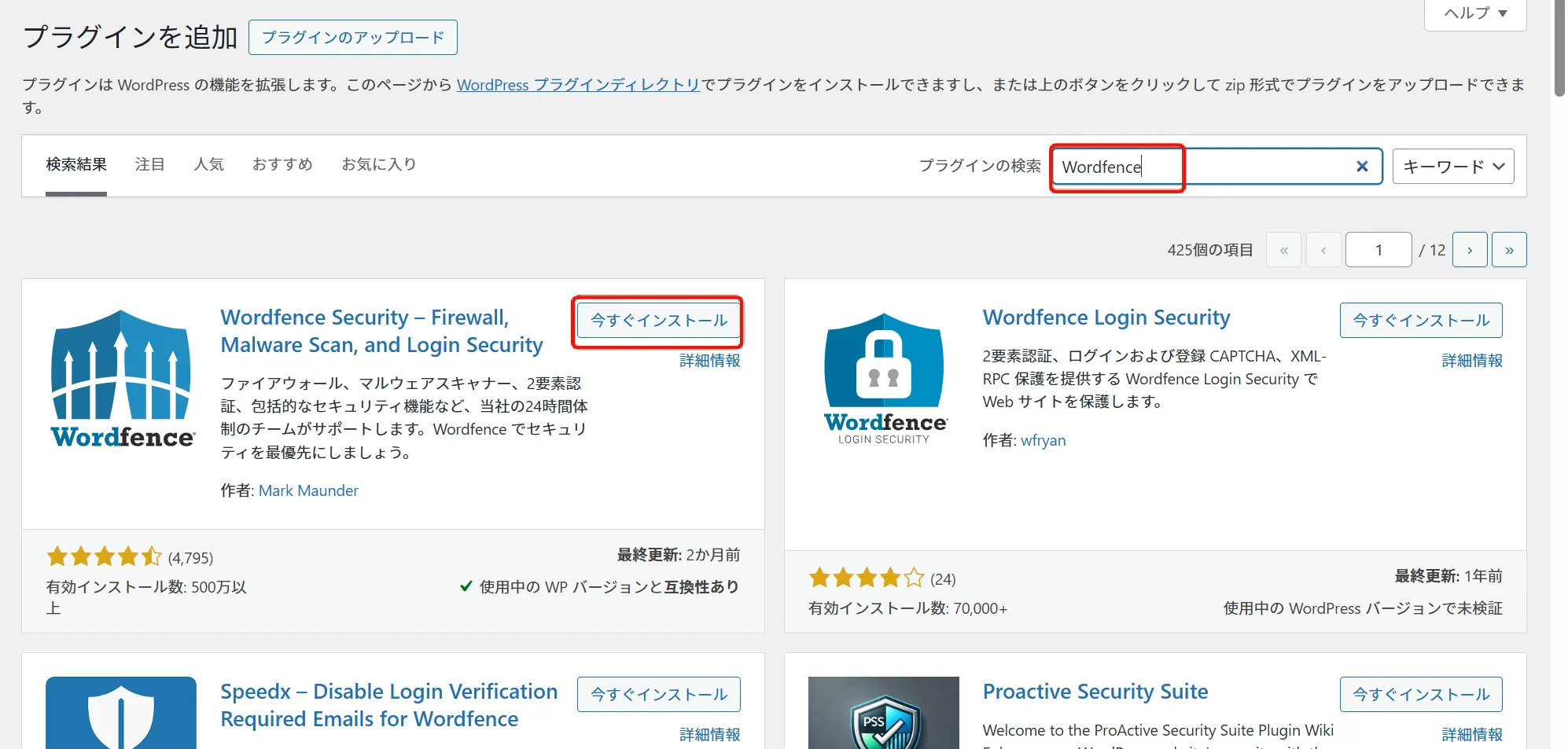Select the おすすめ tab
The width and height of the screenshot is (1568, 749).
coord(282,164)
